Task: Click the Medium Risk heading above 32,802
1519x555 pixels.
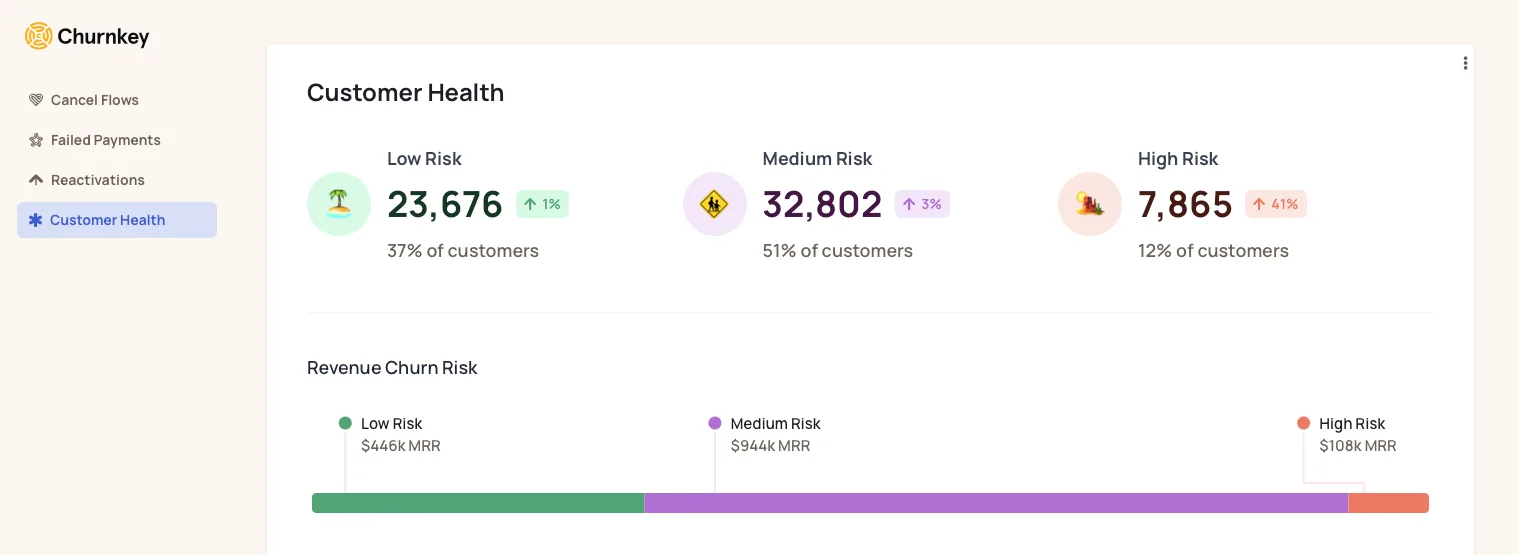Action: [817, 159]
